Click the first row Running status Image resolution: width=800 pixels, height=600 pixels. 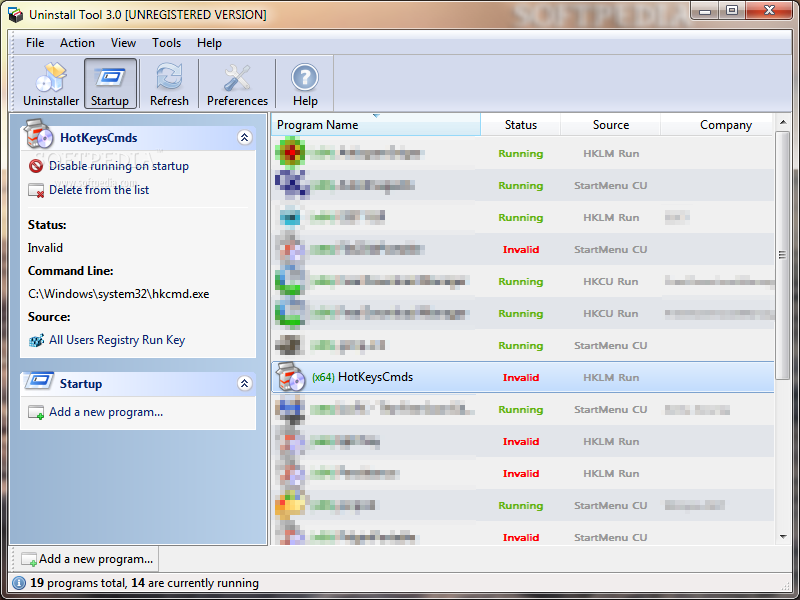[520, 154]
